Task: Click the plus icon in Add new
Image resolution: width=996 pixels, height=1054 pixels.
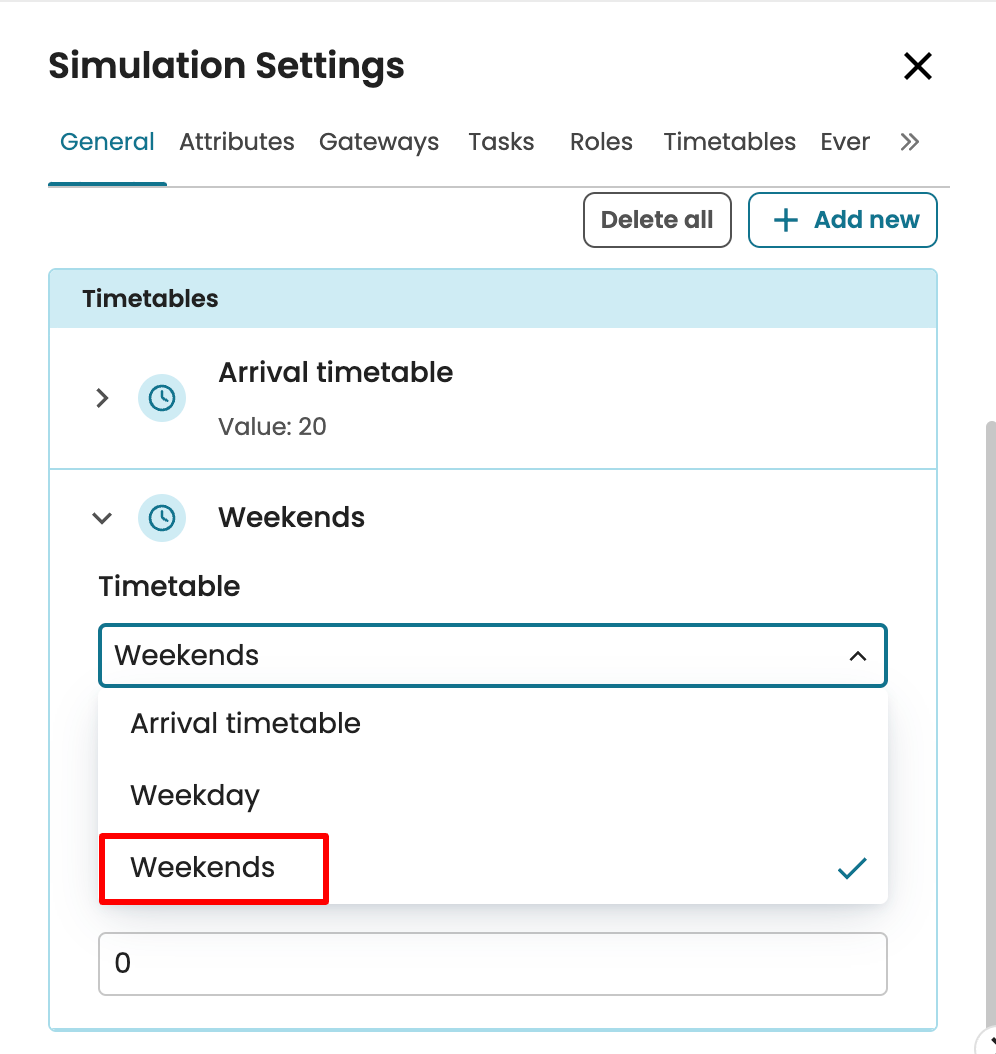Action: (x=786, y=220)
